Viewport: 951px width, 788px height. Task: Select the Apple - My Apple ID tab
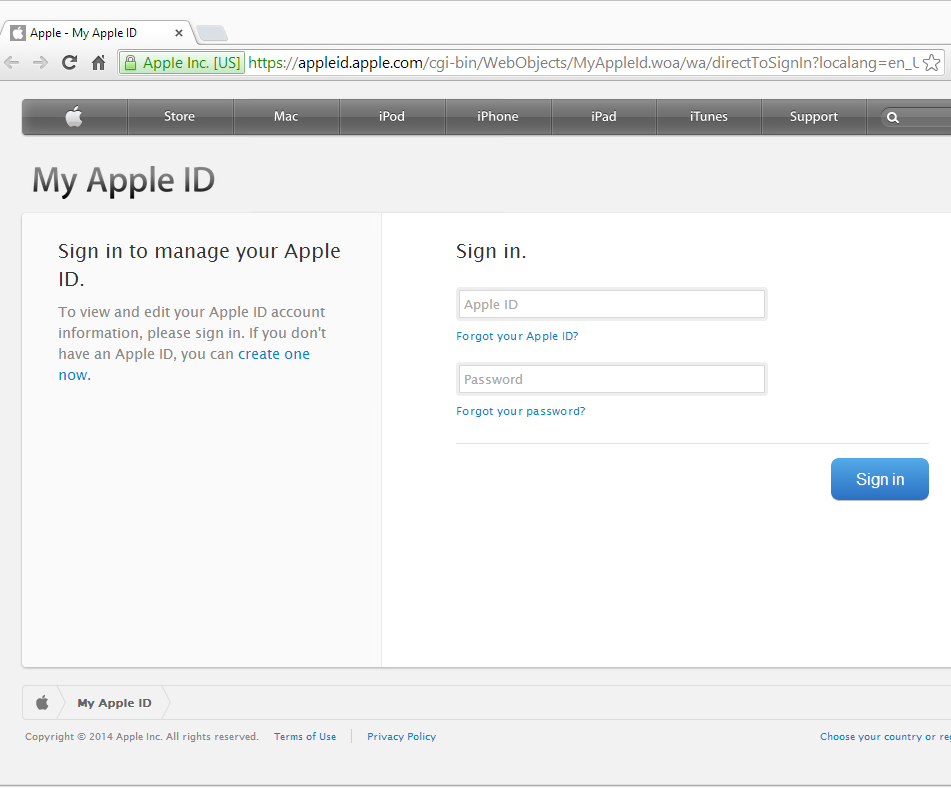[97, 33]
